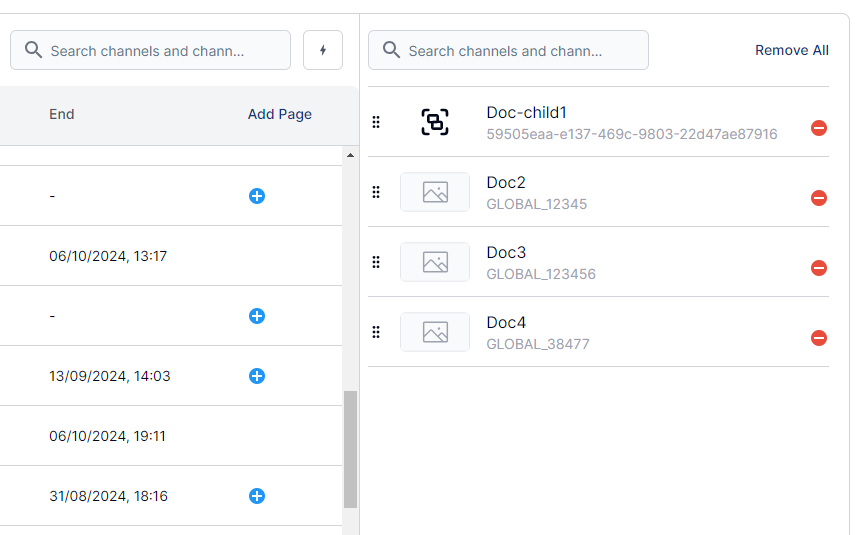Click the scrollbar up arrow in table
Screen dimensions: 858x535
tap(350, 155)
